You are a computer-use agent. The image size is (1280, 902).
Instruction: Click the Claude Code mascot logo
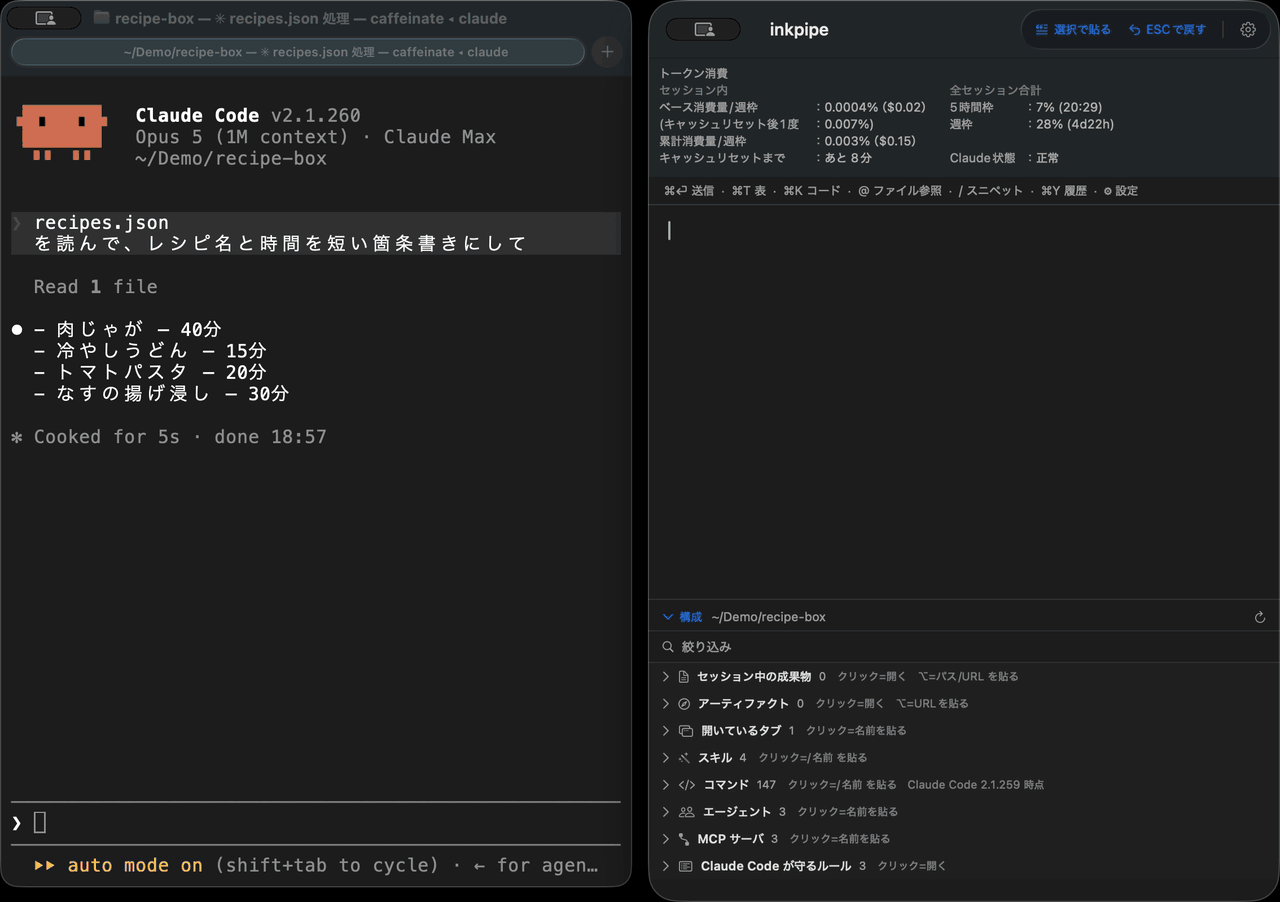61,130
